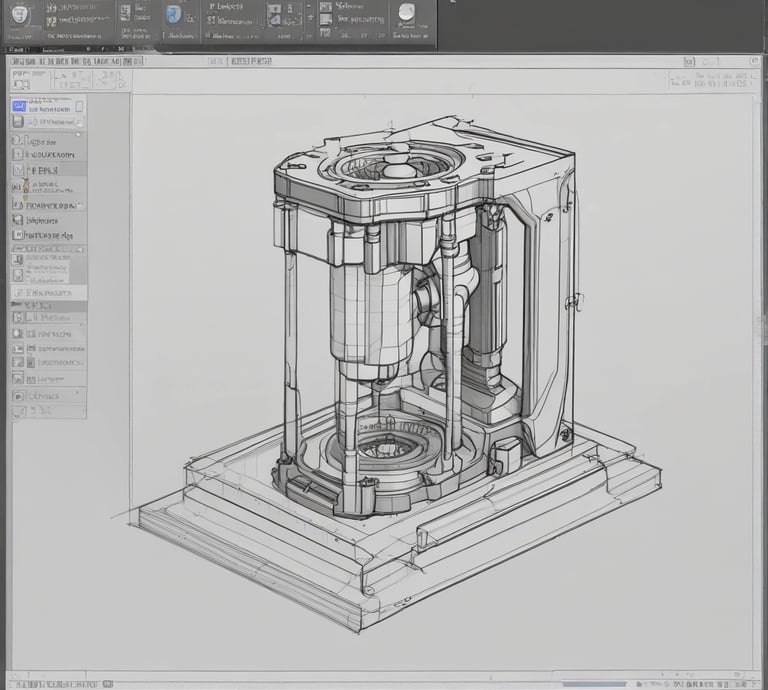Click the blue square icon in the top ribbon
Screen dimensions: 768x690
[x=173, y=15]
